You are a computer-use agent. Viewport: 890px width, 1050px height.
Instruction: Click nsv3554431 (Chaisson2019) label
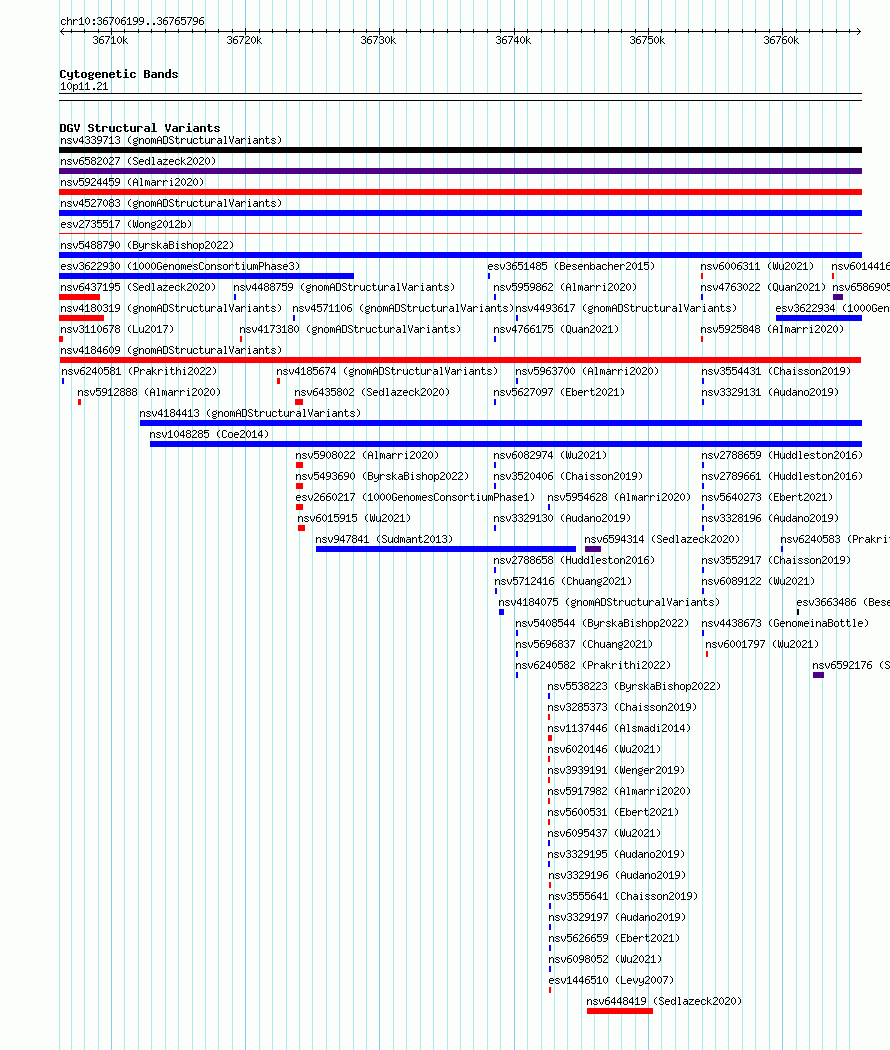coord(776,371)
